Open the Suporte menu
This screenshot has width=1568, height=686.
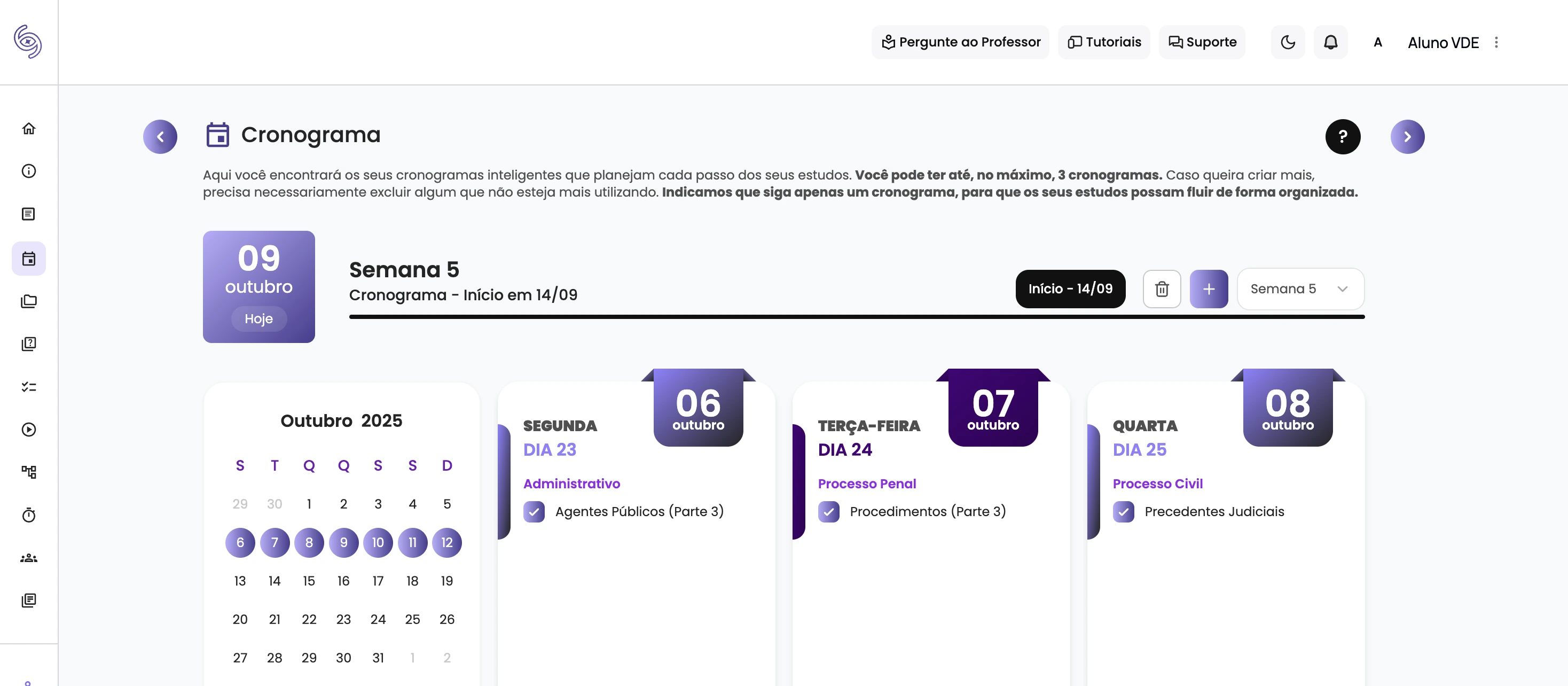point(1202,42)
